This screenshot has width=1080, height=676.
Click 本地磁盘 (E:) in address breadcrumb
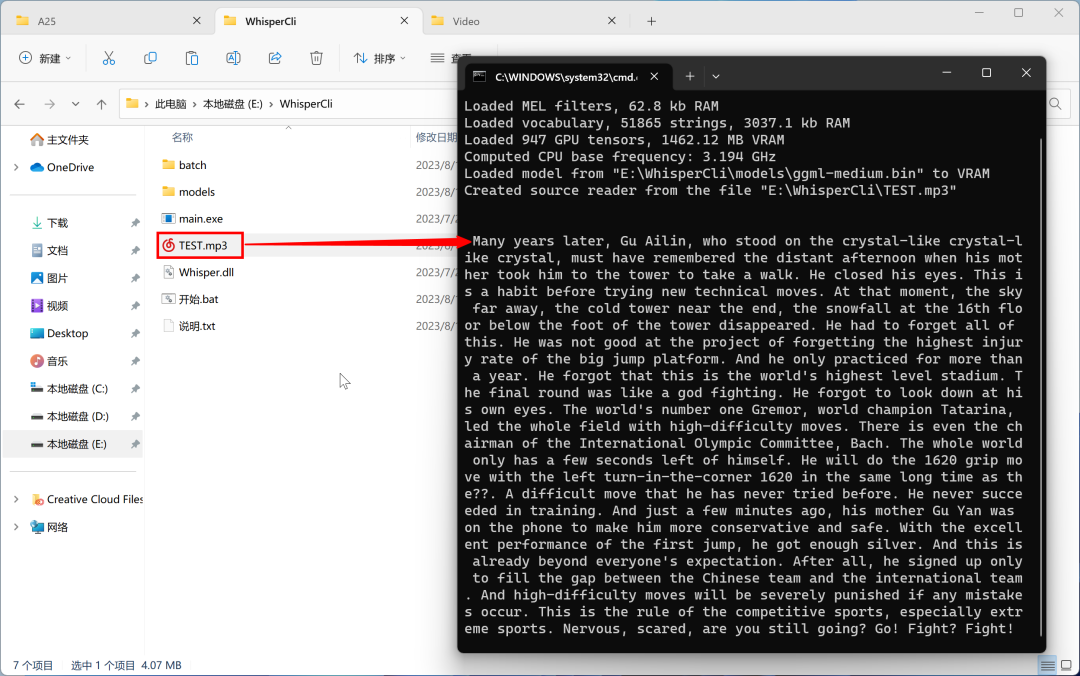point(233,104)
